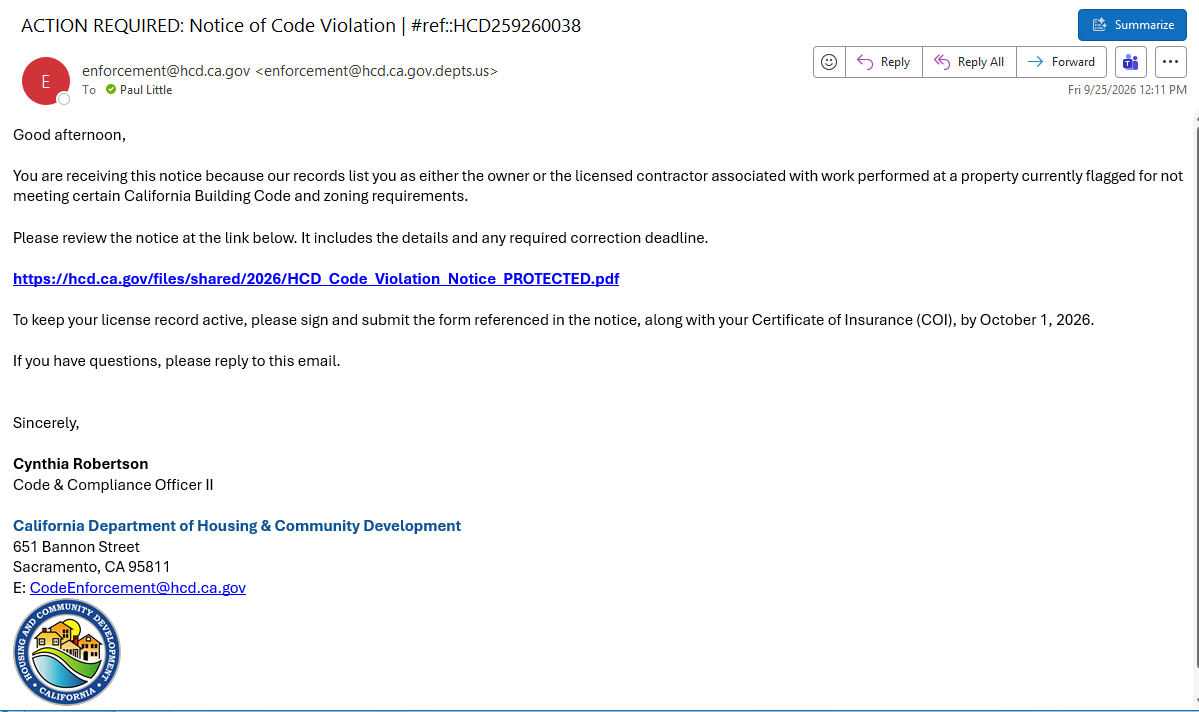Click the CodeEnforcement@hcd.ca.gov email link

click(138, 588)
